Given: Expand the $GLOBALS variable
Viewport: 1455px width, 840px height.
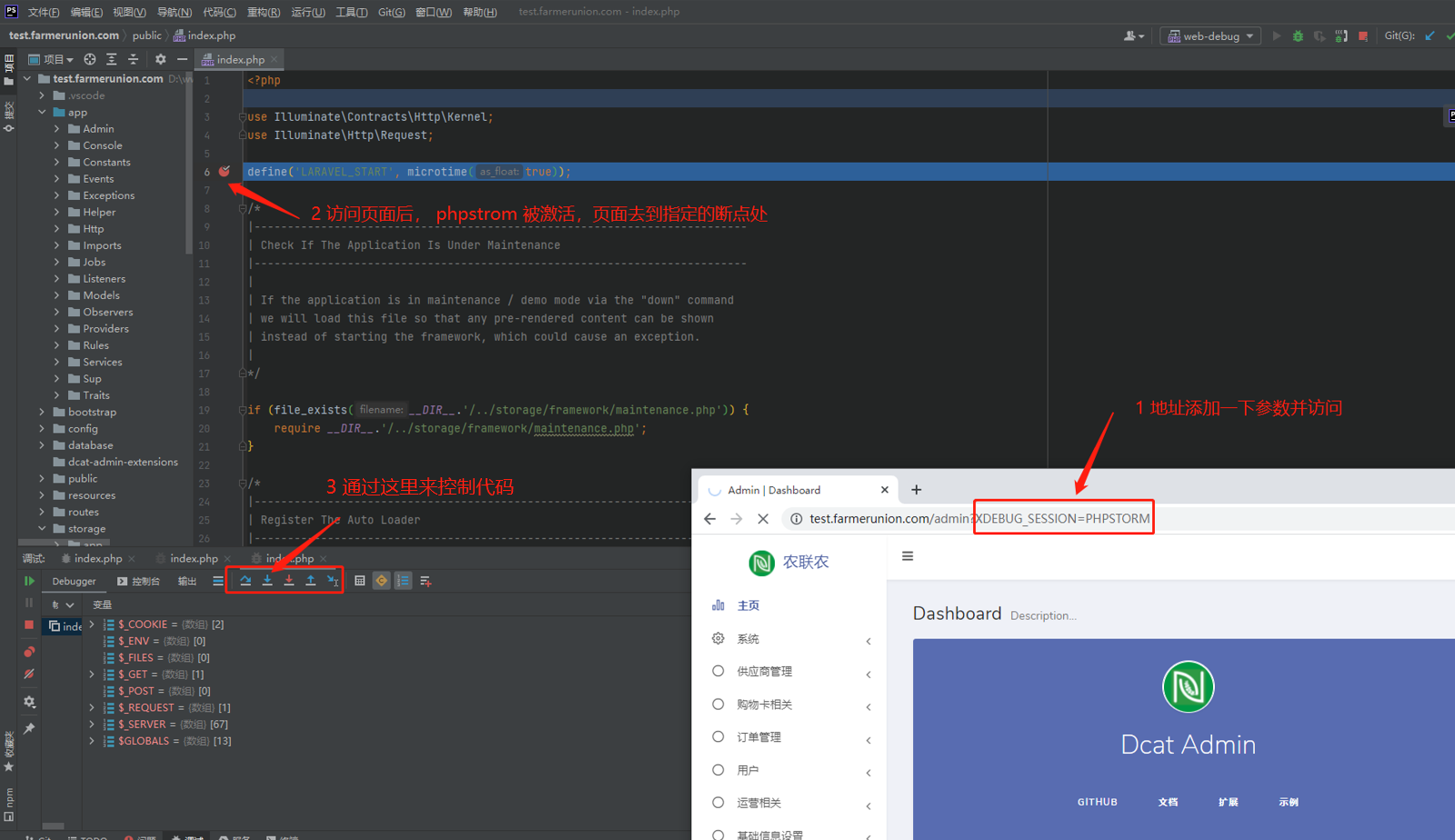Looking at the screenshot, I should pos(92,741).
